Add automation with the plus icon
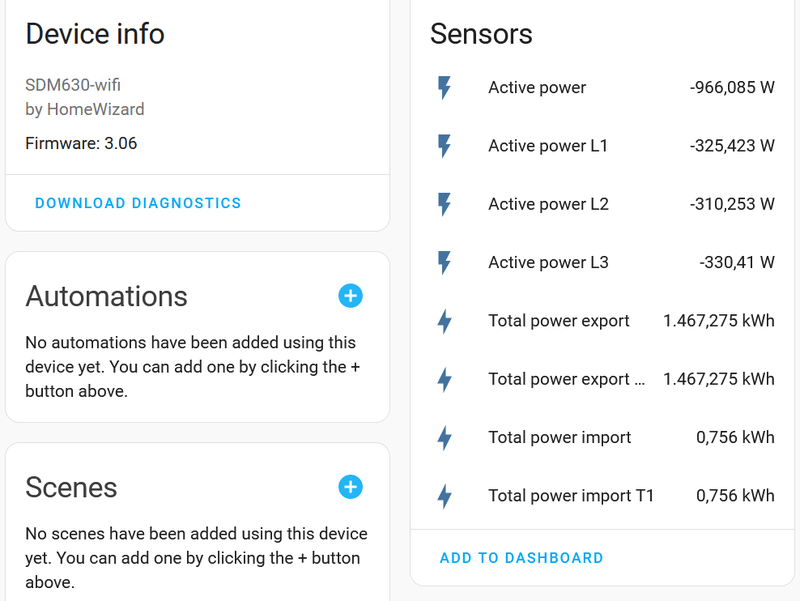Screen dimensions: 800x601 click(x=350, y=296)
